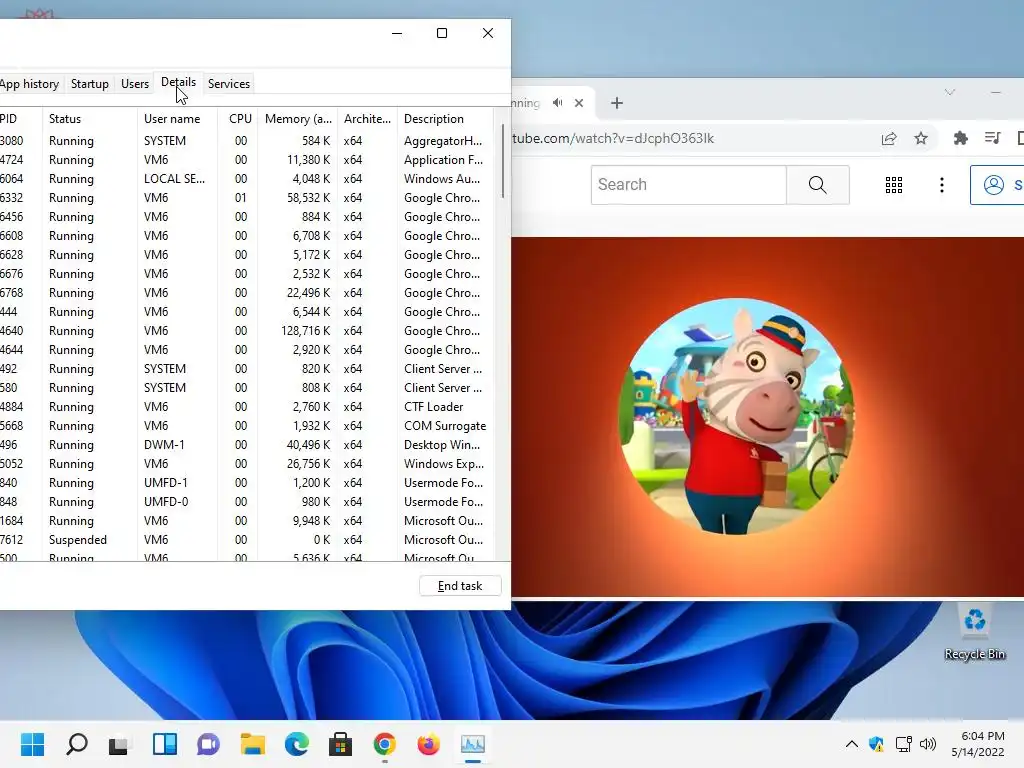Viewport: 1024px width, 768px height.
Task: Open the Recycle Bin desktop icon
Action: tap(974, 632)
